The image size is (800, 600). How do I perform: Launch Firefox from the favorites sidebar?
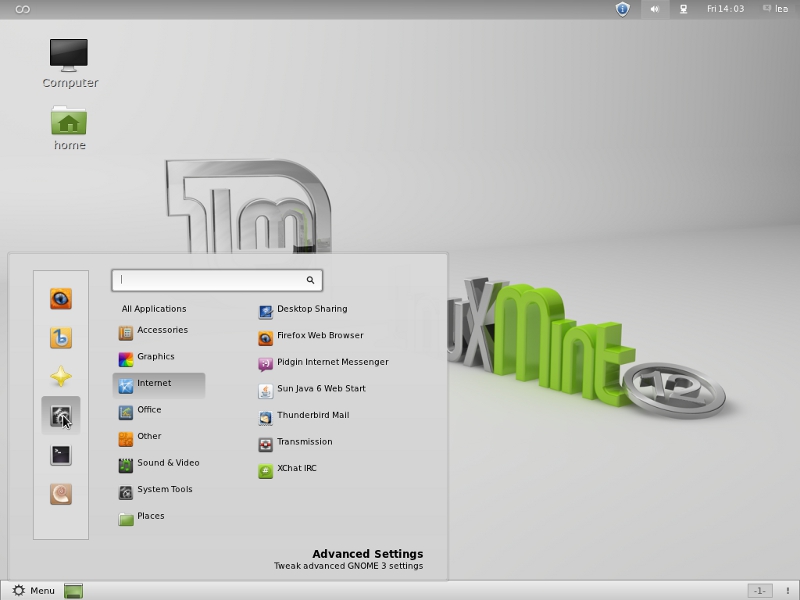tap(61, 298)
